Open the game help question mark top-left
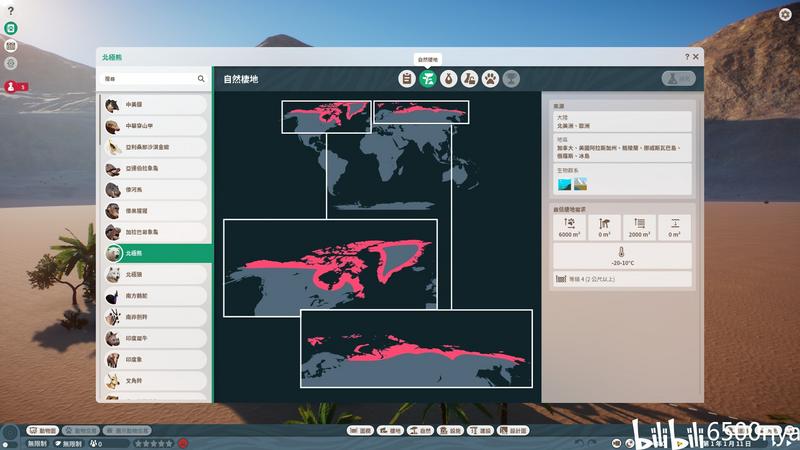This screenshot has height=450, width=800. point(10,10)
